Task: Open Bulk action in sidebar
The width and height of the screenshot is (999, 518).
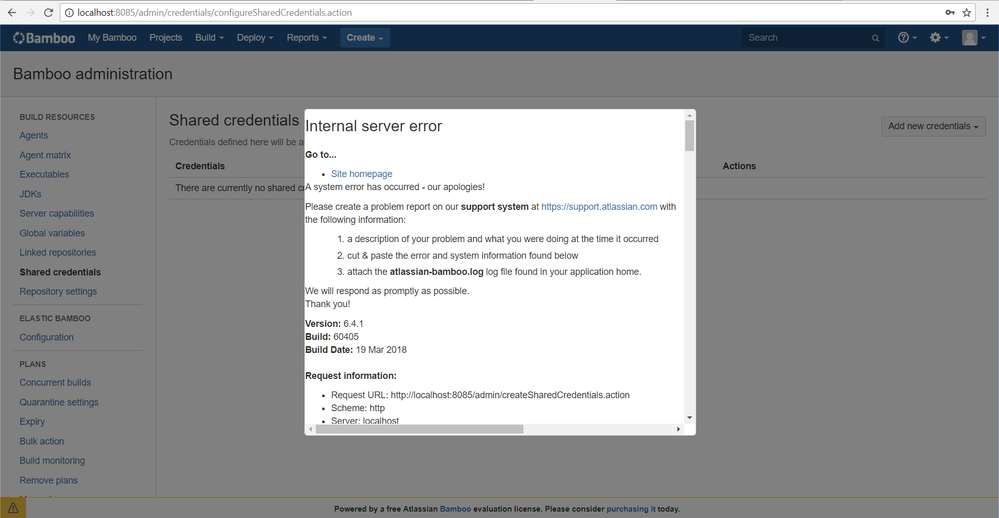Action: pos(41,441)
